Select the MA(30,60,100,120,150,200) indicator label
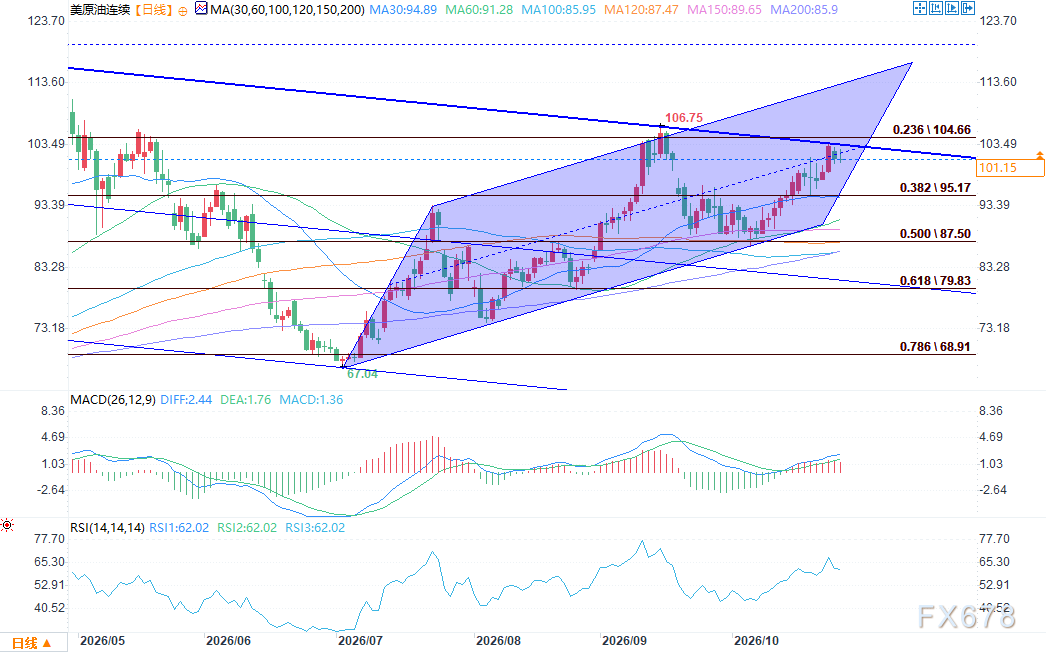Screen dimensions: 1046x652 point(288,10)
